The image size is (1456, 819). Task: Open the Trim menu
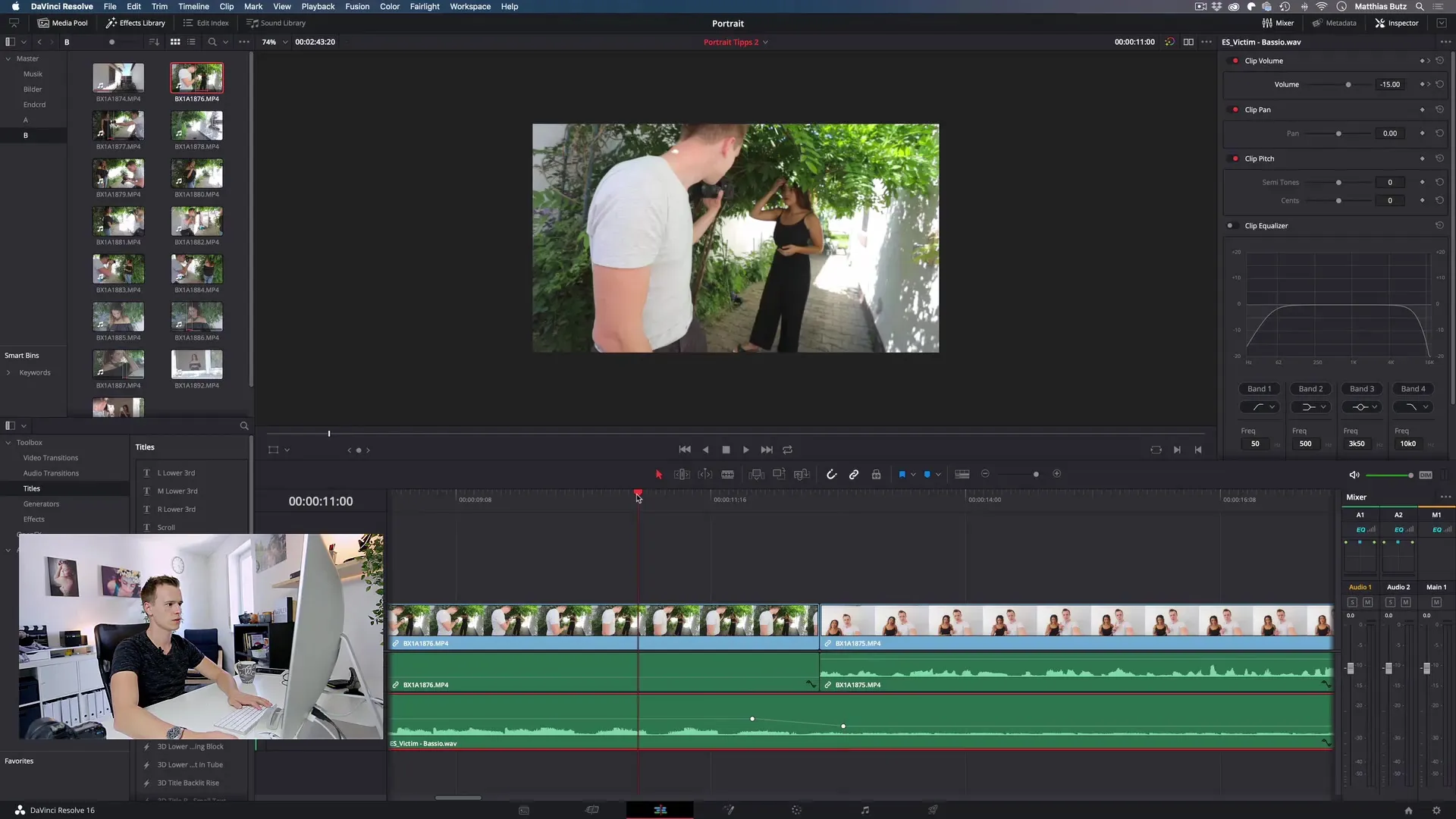tap(159, 7)
